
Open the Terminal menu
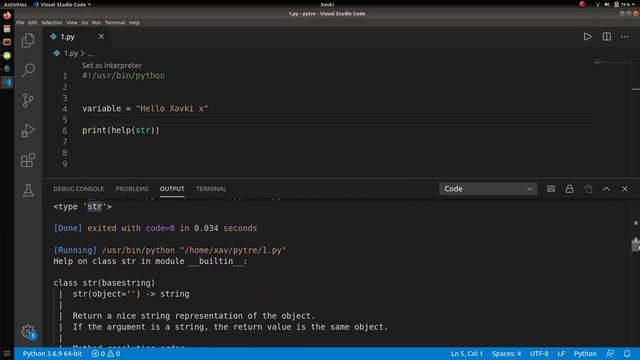point(115,23)
